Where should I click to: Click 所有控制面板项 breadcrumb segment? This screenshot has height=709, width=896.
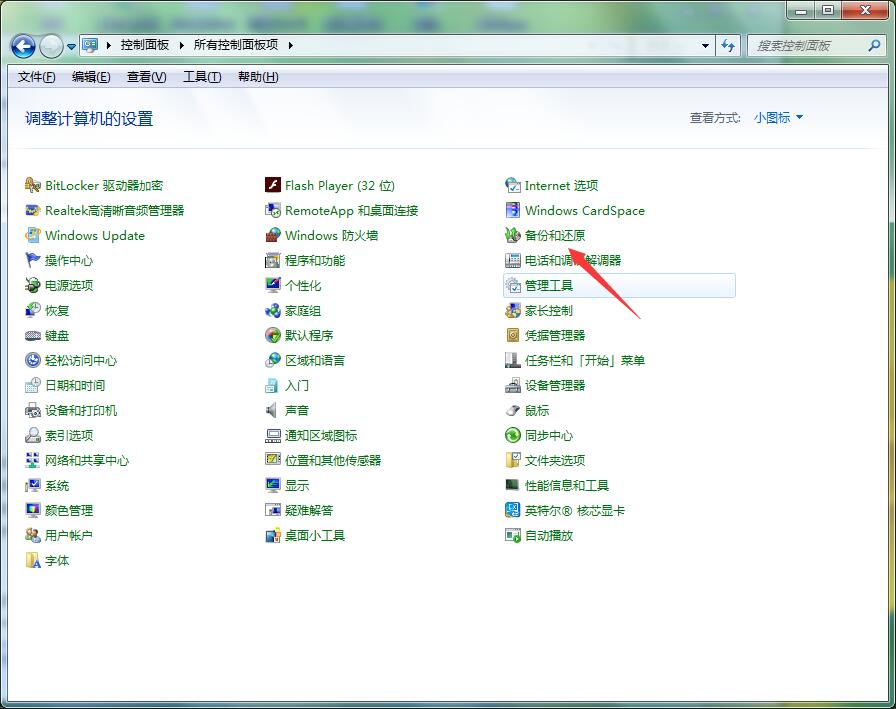coord(236,45)
